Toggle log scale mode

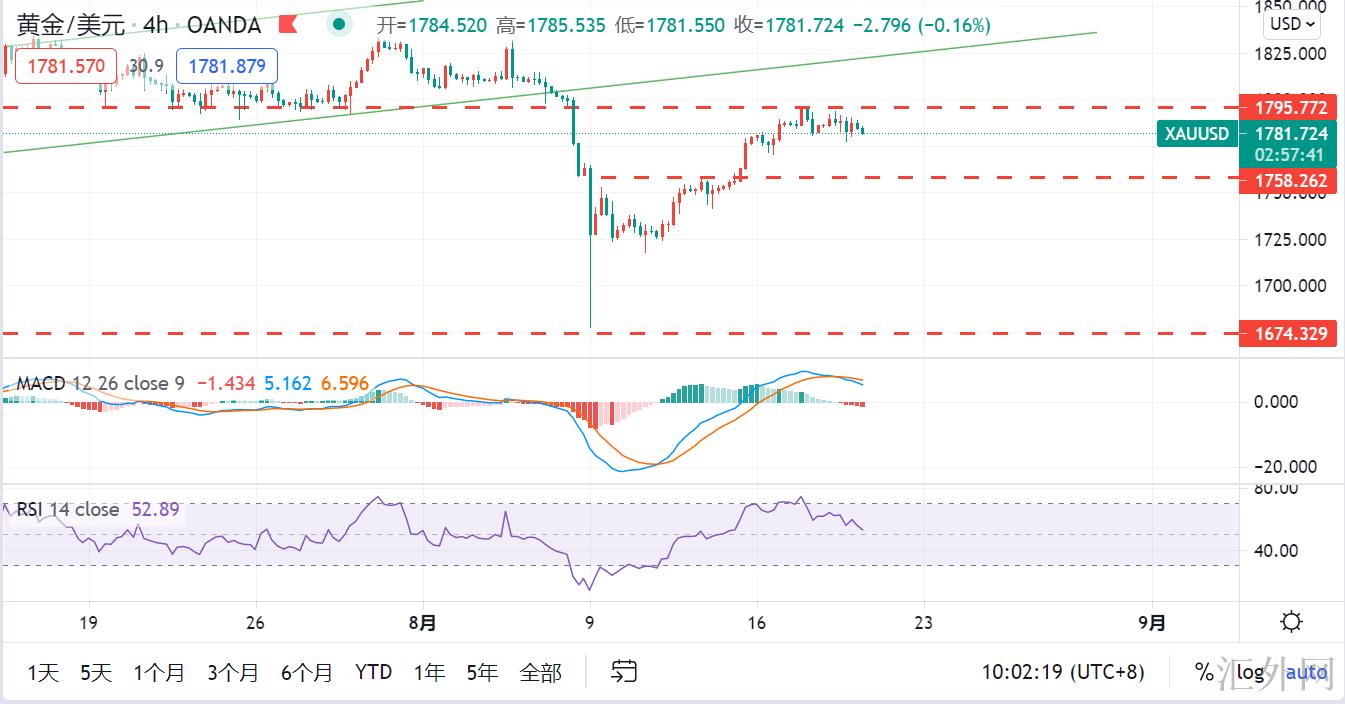pyautogui.click(x=1250, y=672)
